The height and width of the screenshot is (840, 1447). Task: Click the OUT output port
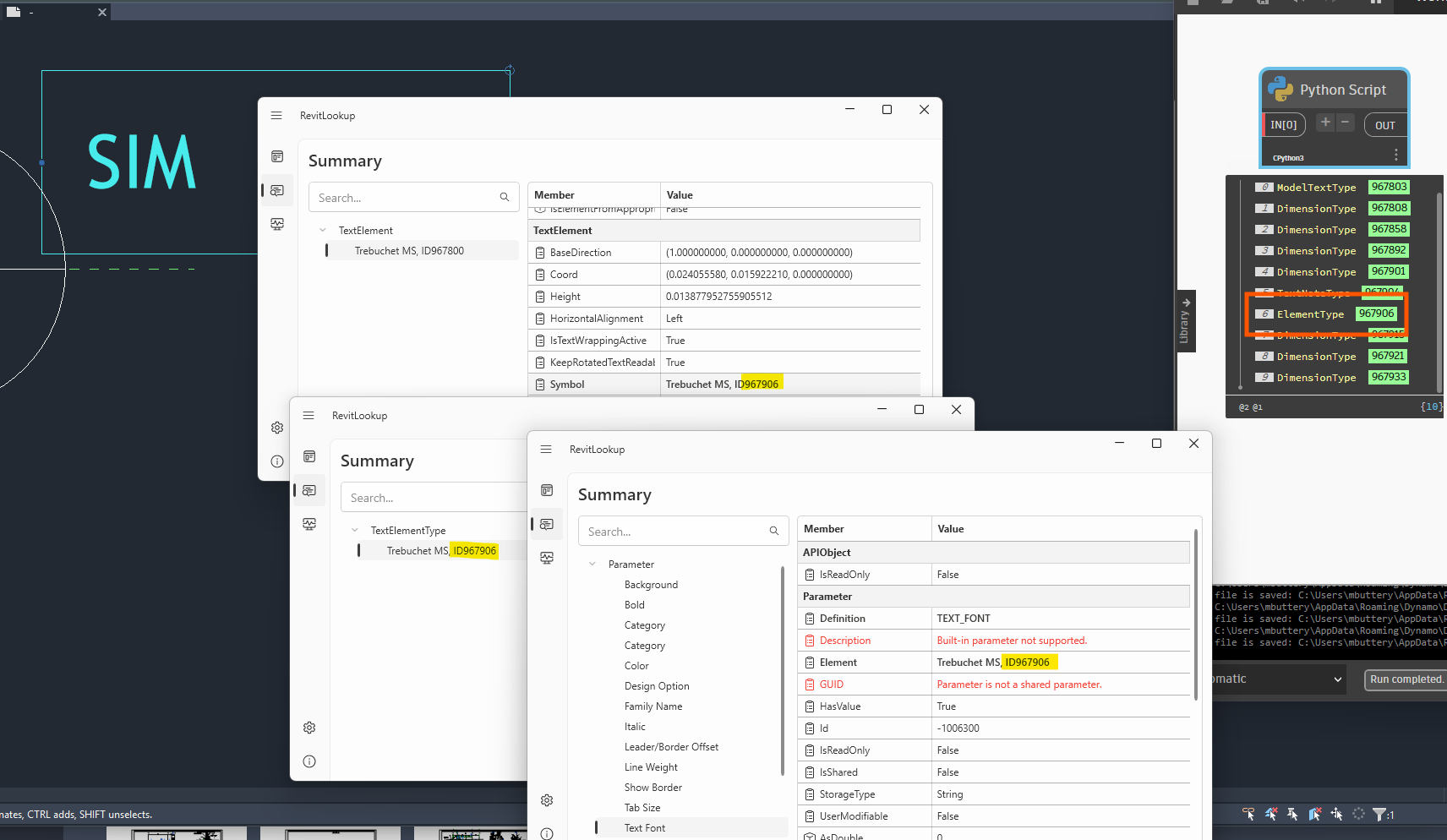1384,125
